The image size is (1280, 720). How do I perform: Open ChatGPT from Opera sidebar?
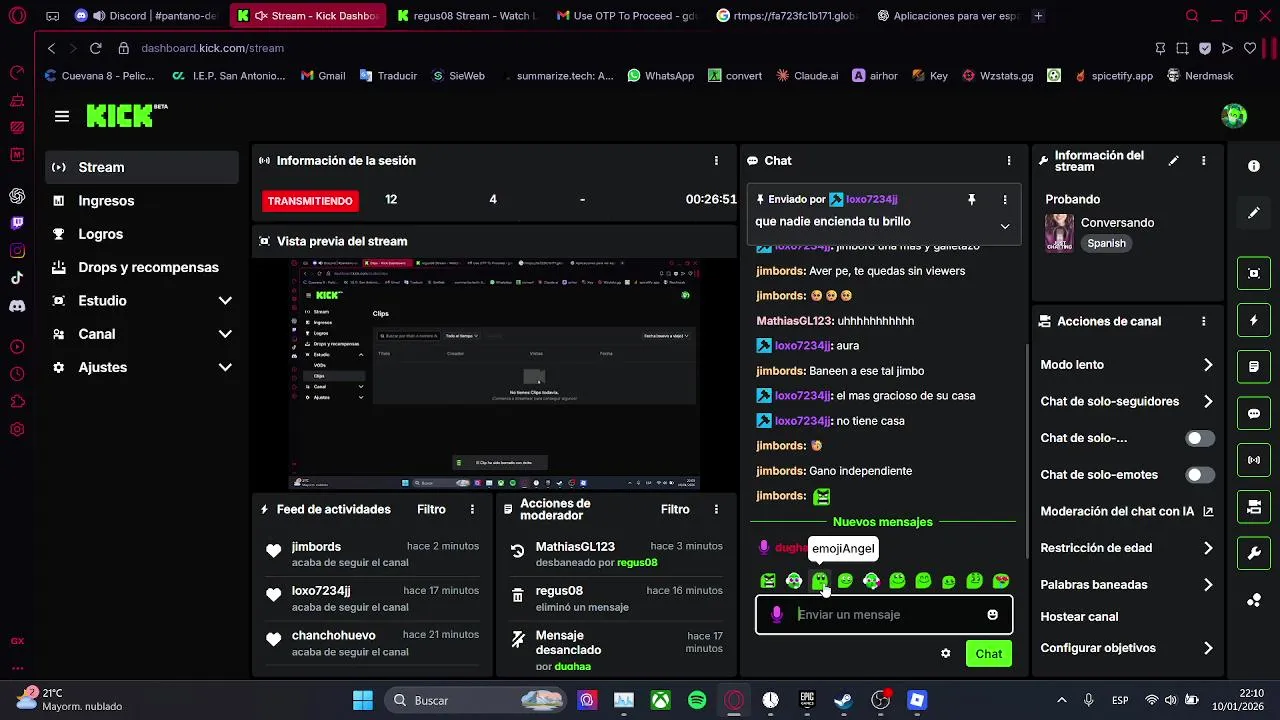(x=17, y=195)
